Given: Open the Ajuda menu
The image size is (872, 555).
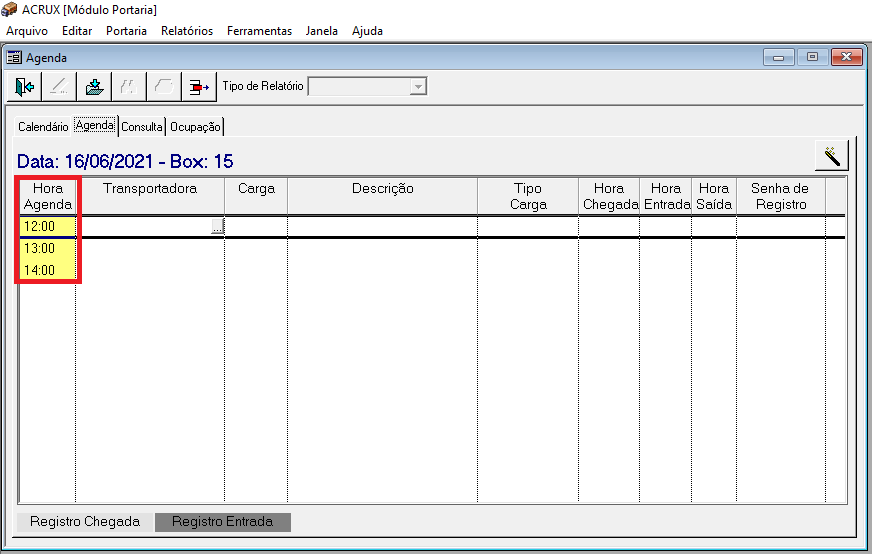Looking at the screenshot, I should (x=367, y=31).
